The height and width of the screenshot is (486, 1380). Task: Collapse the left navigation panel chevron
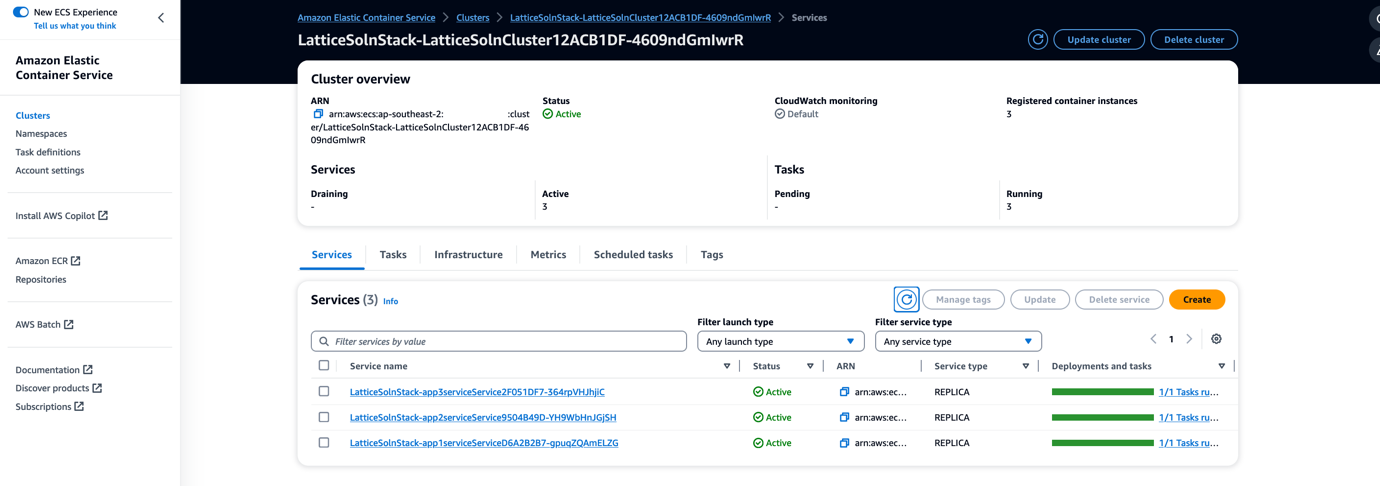tap(161, 18)
